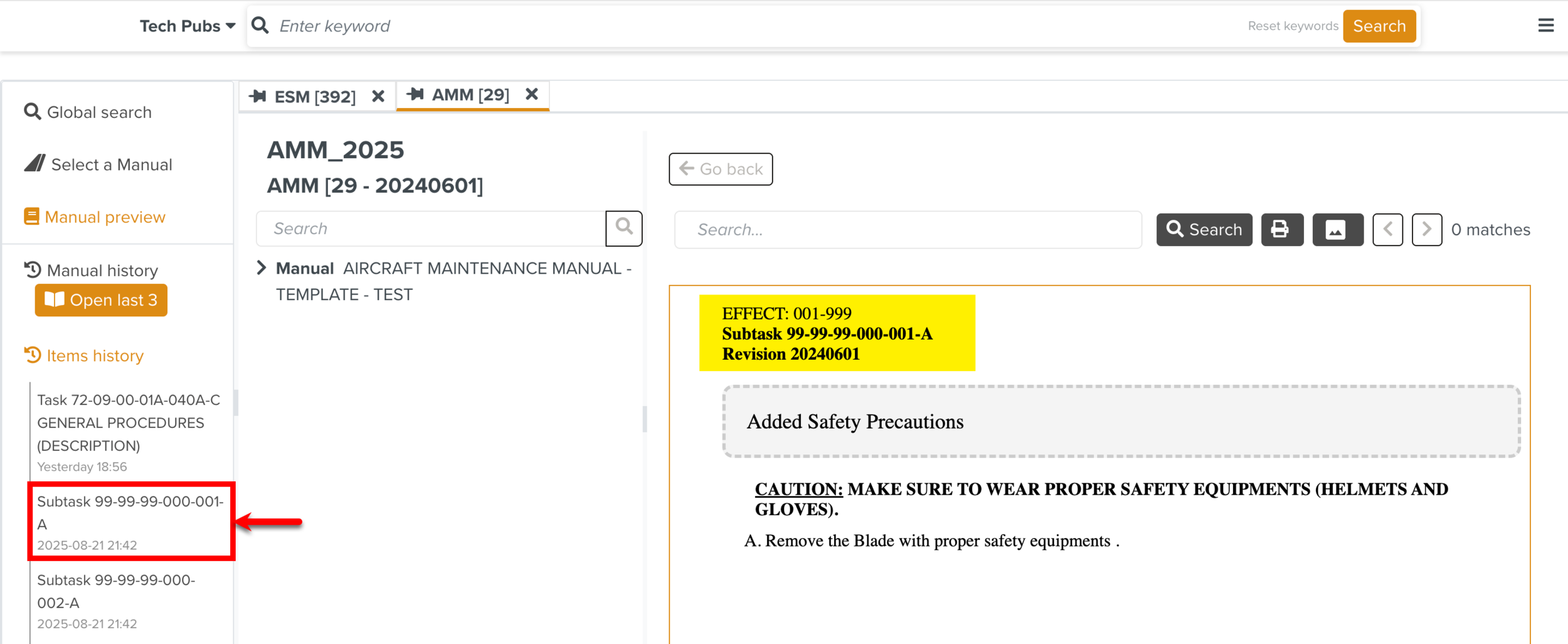The width and height of the screenshot is (1568, 644).
Task: Open the Tech Pubs dropdown
Action: point(187,26)
